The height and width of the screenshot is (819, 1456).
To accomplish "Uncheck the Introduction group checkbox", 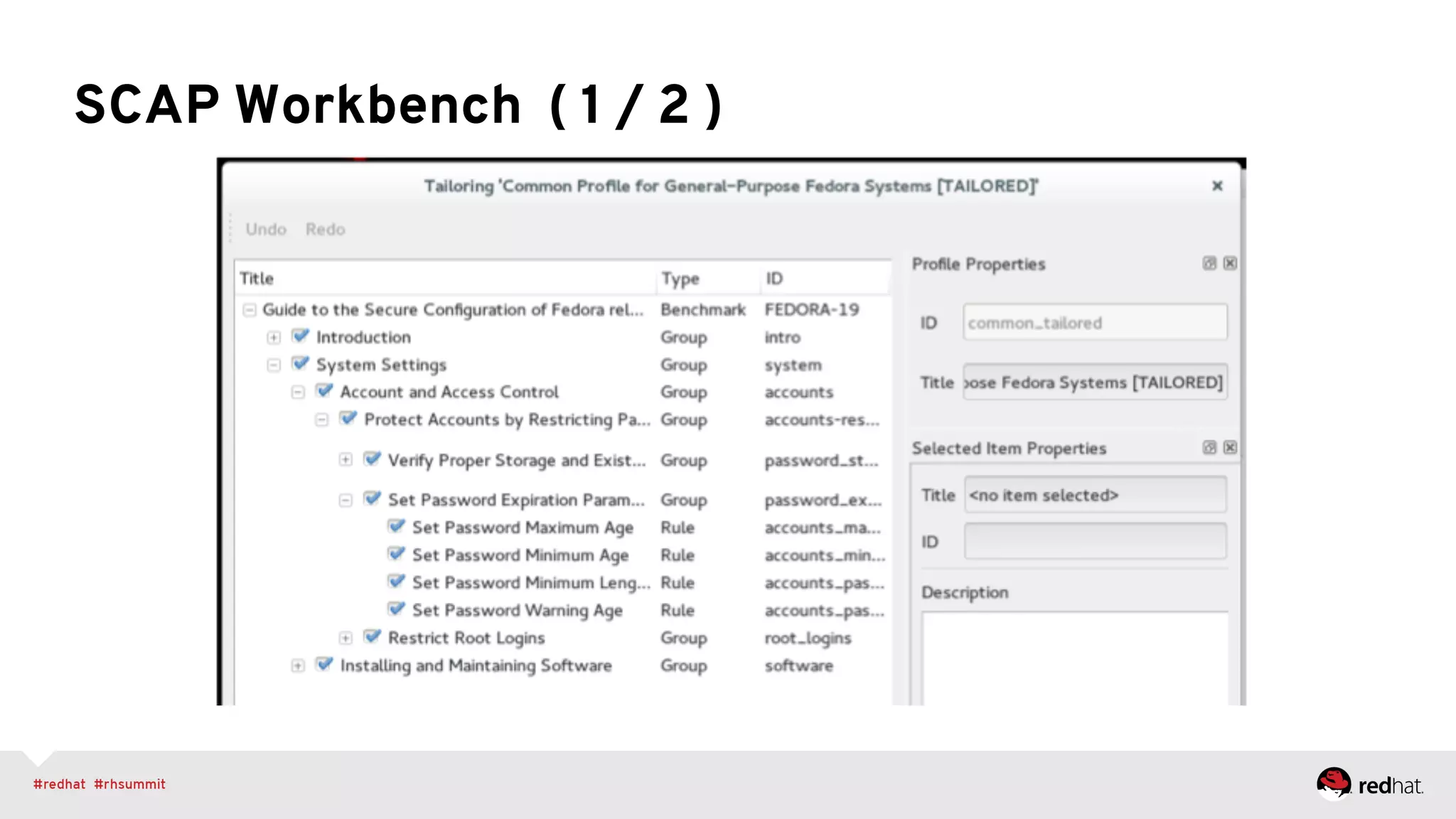I will (x=301, y=336).
